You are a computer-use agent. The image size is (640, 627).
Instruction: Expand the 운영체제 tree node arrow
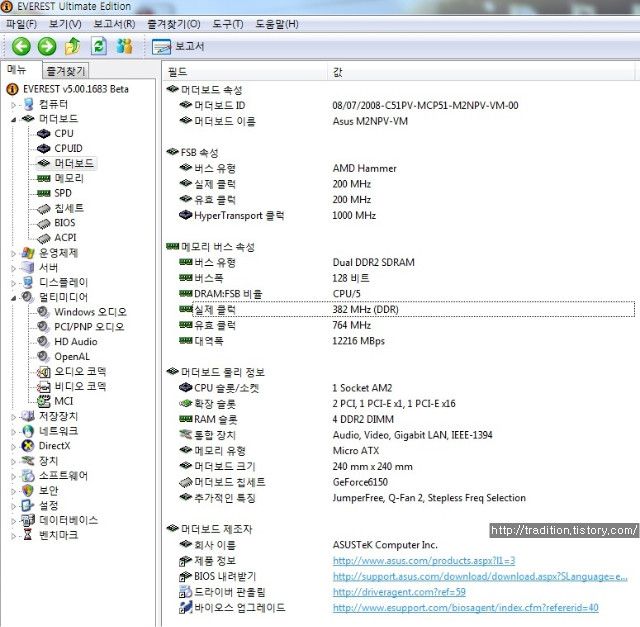tap(13, 253)
